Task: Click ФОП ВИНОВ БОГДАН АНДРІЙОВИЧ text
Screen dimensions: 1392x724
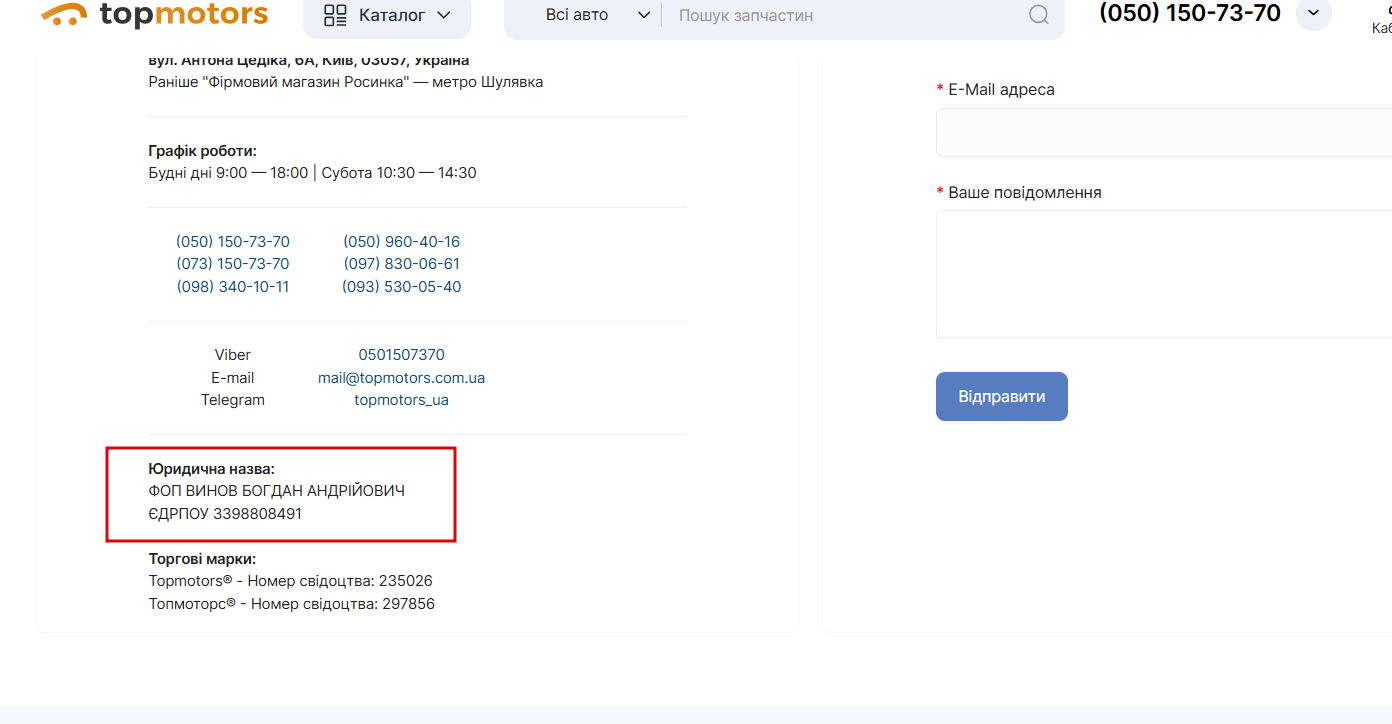Action: [x=277, y=491]
